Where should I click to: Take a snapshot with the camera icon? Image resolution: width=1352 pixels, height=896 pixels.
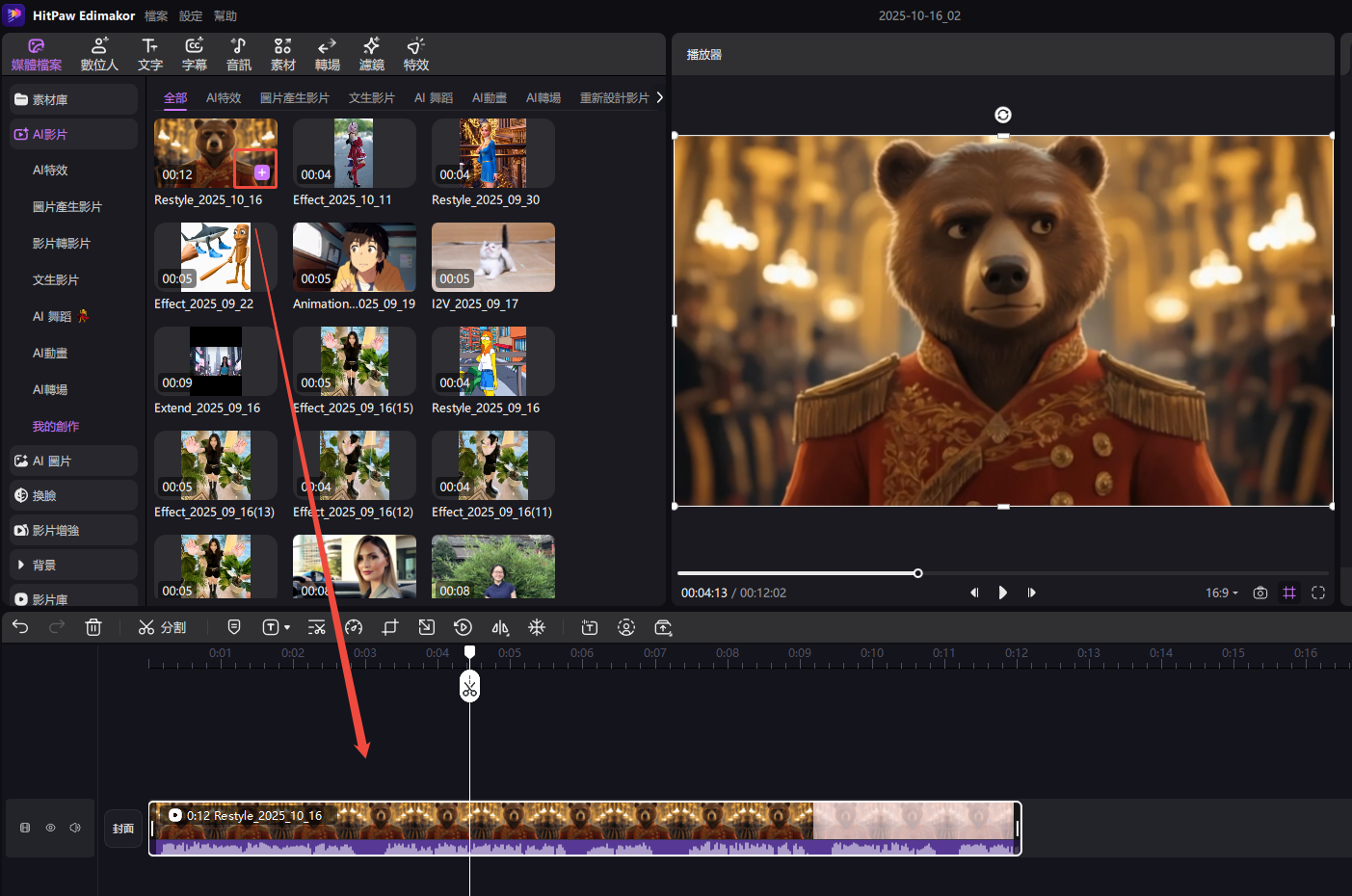1259,593
